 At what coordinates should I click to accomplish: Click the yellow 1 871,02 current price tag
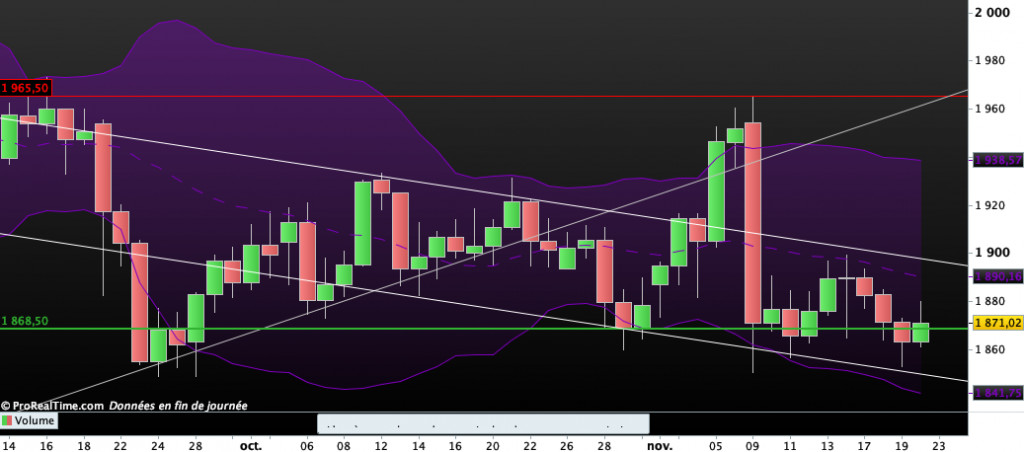coord(997,324)
